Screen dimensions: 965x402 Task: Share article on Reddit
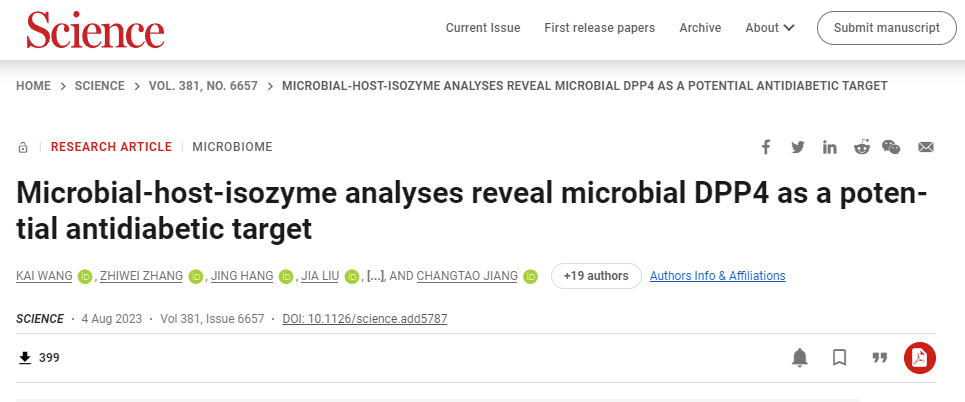point(861,147)
